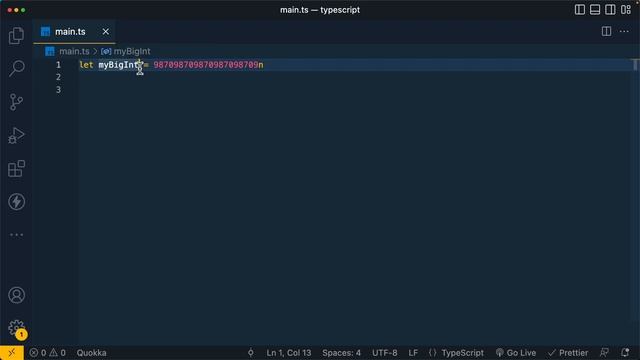The width and height of the screenshot is (640, 360).
Task: Open the Manage gear menu
Action: tap(16, 328)
